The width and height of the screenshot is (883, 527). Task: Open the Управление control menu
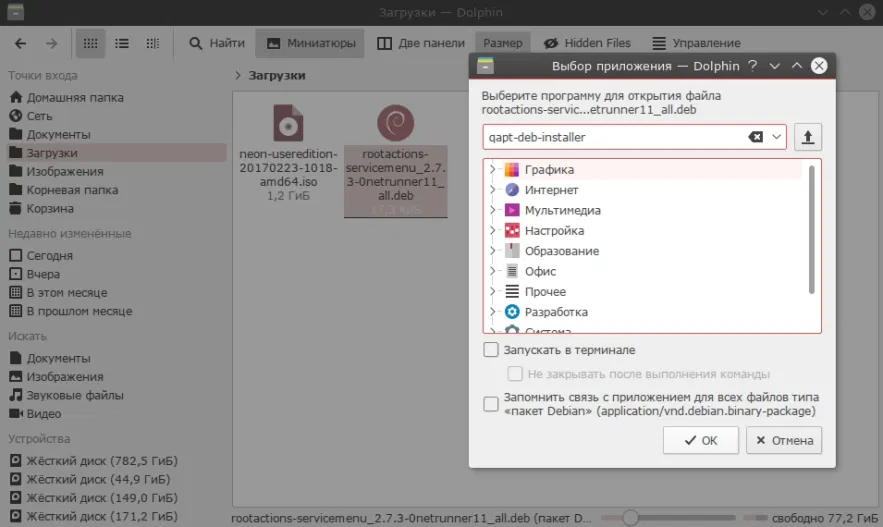click(x=696, y=43)
